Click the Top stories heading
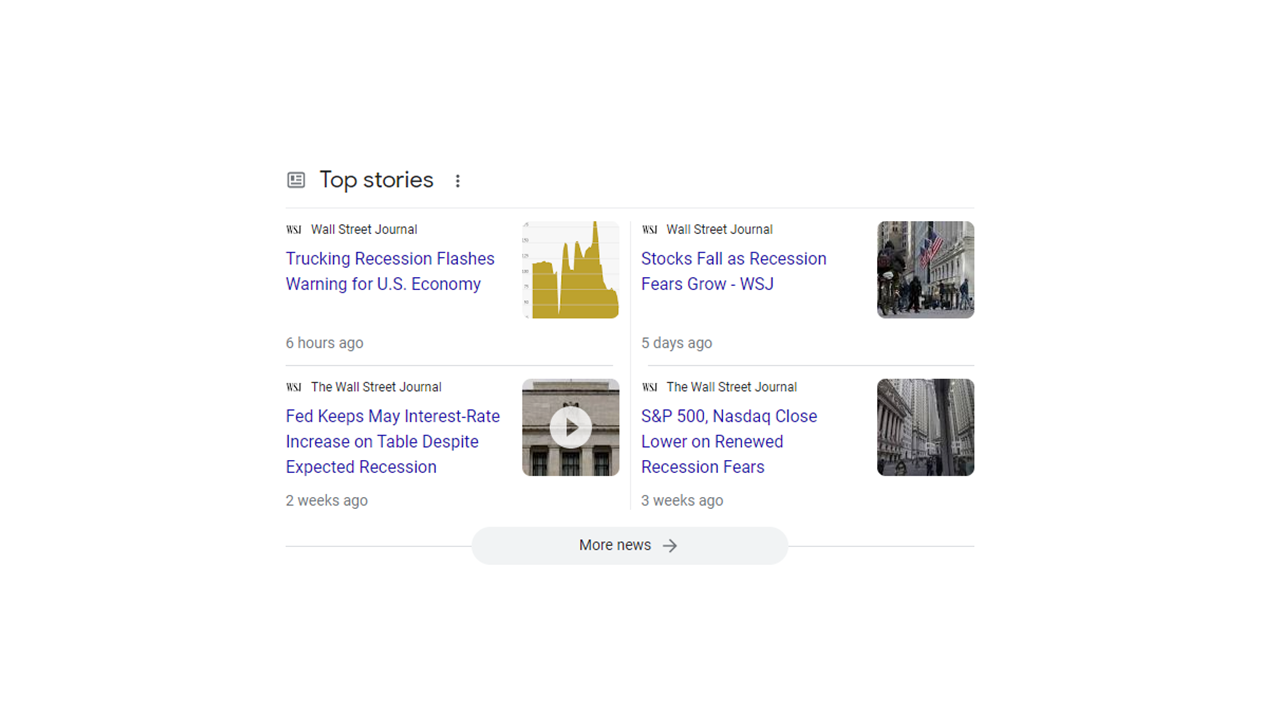Image resolution: width=1280 pixels, height=720 pixels. click(376, 180)
